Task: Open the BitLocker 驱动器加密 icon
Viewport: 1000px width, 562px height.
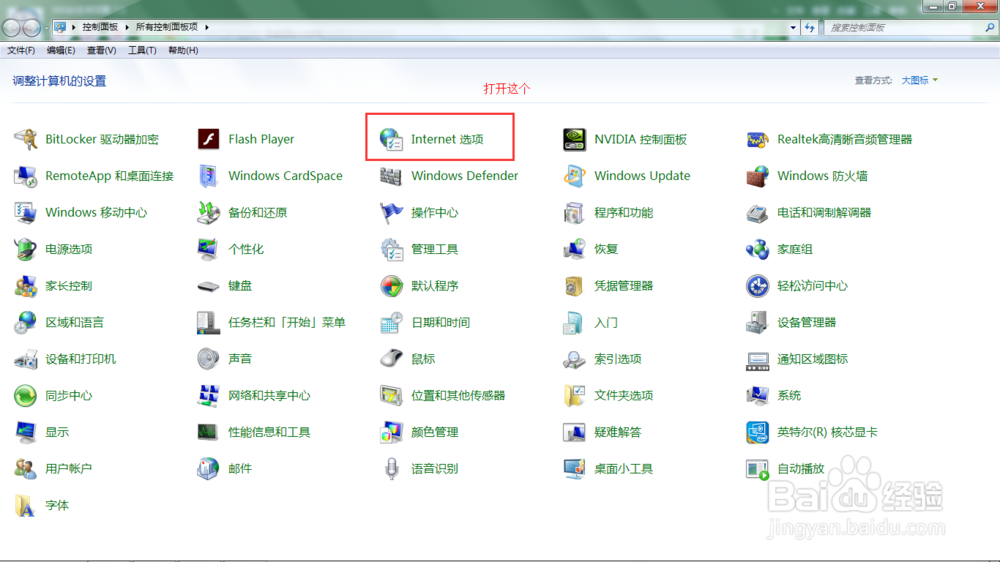Action: pyautogui.click(x=26, y=139)
